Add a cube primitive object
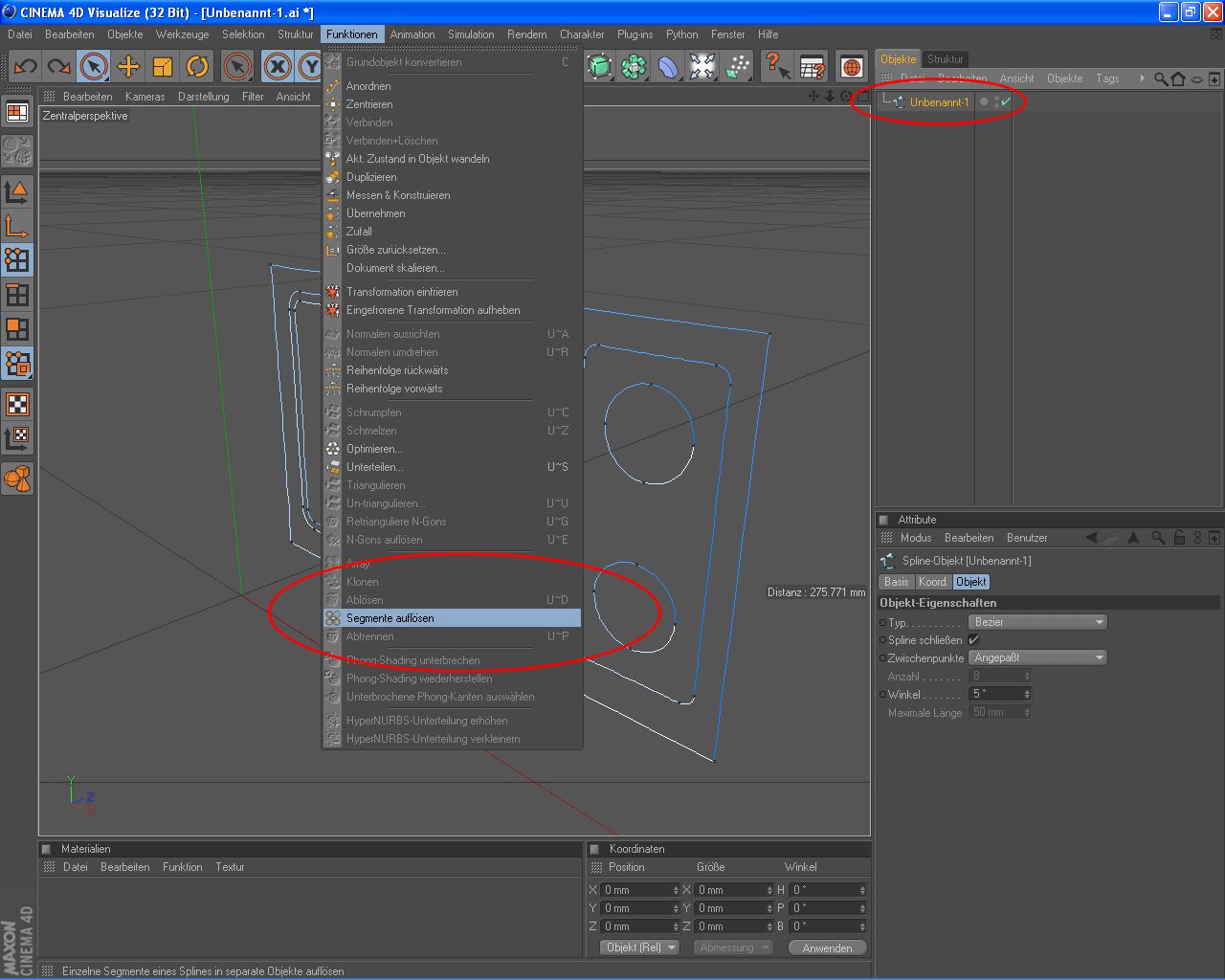Image resolution: width=1225 pixels, height=980 pixels. [600, 66]
